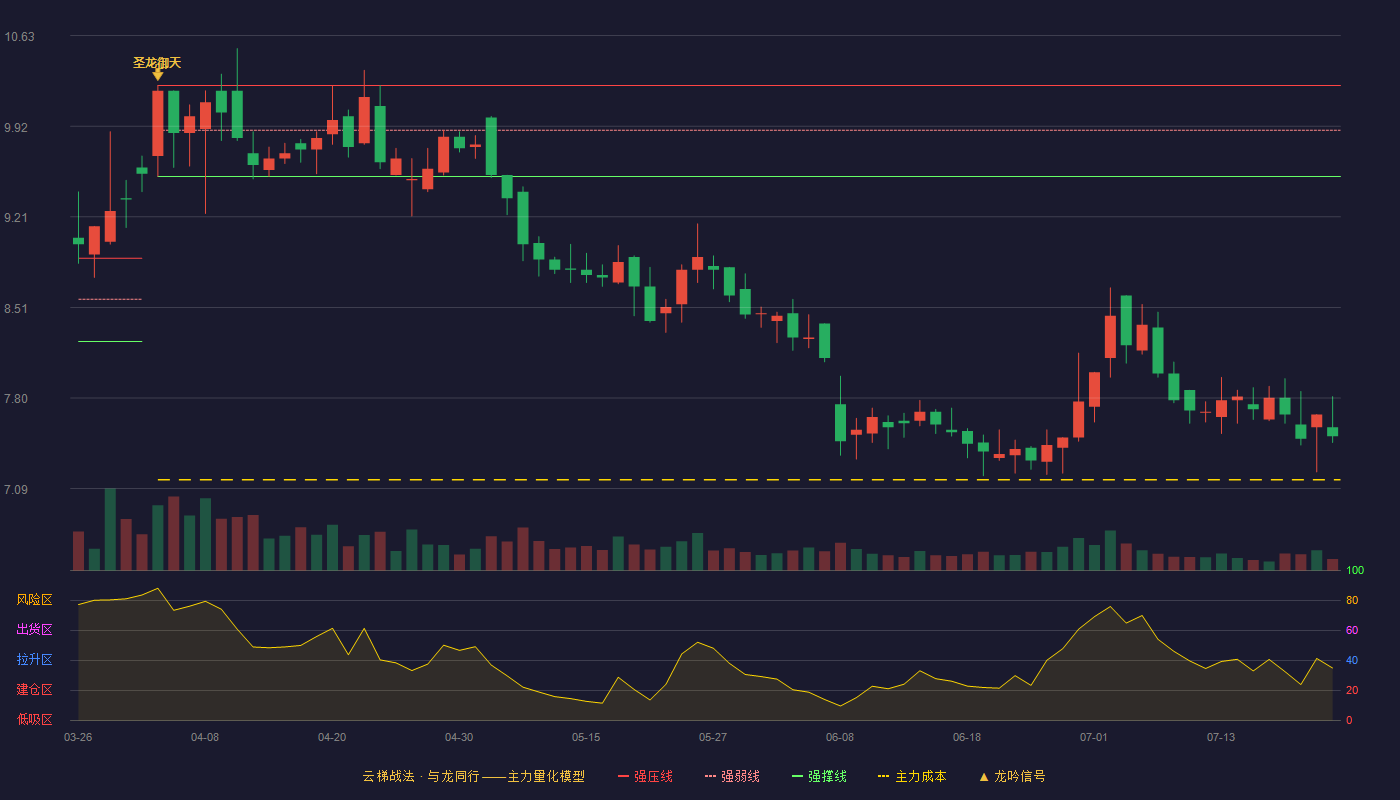Click the 05-27 date label
Image resolution: width=1400 pixels, height=800 pixels.
click(x=713, y=737)
